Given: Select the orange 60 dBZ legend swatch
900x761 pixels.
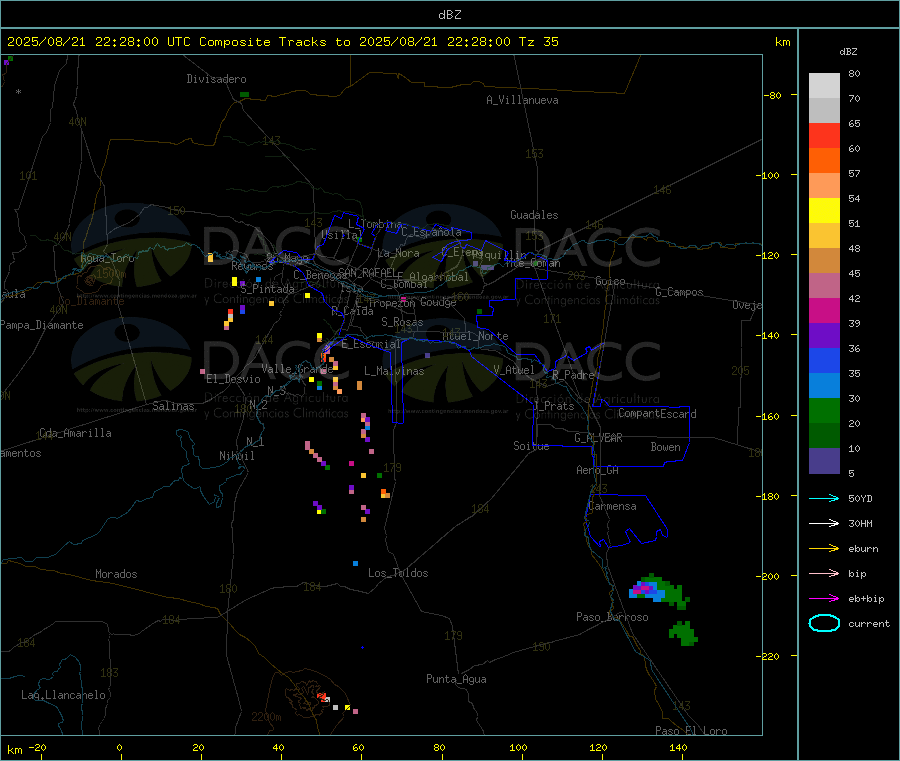Looking at the screenshot, I should [824, 161].
